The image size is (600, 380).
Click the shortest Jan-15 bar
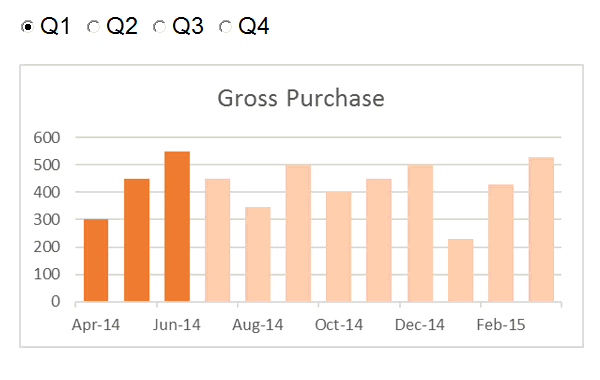pos(461,270)
